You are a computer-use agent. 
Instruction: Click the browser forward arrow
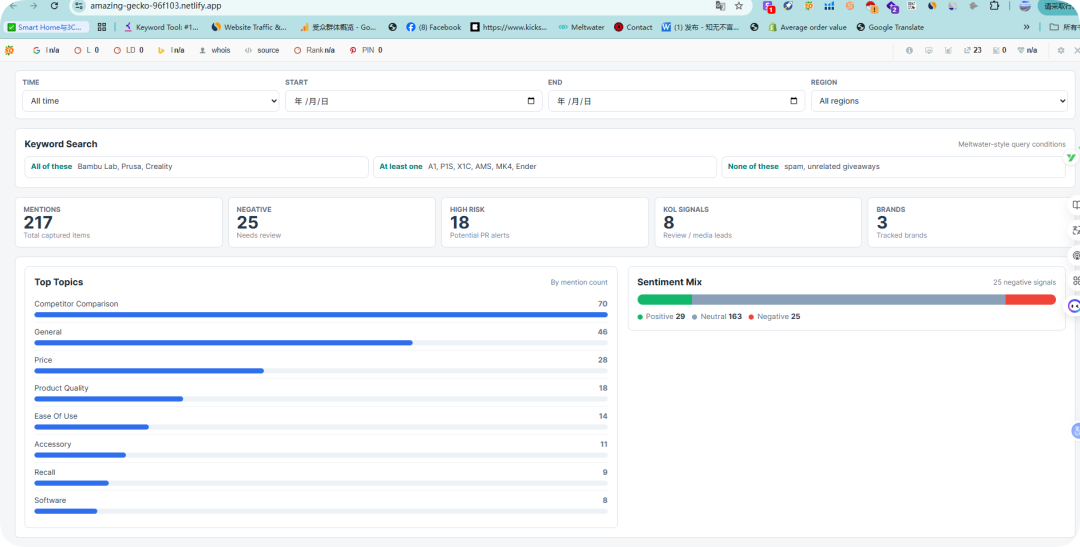(x=34, y=6)
